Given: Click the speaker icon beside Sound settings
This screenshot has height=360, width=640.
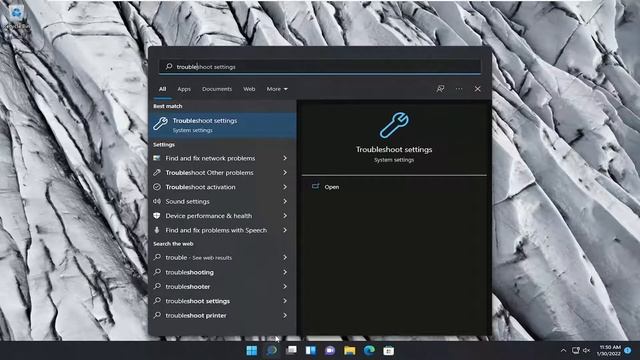Looking at the screenshot, I should [157, 201].
